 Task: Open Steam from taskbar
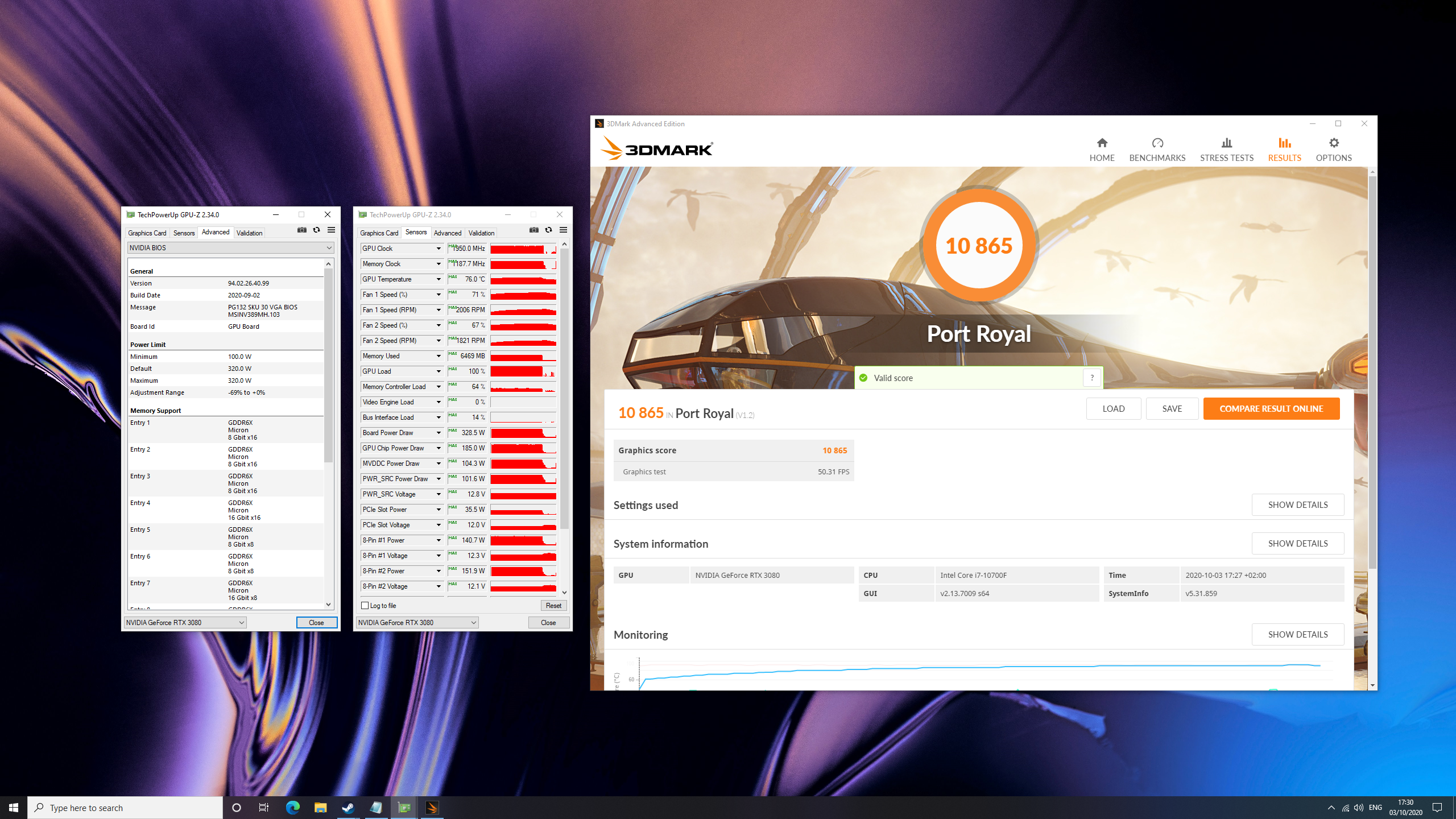click(348, 808)
